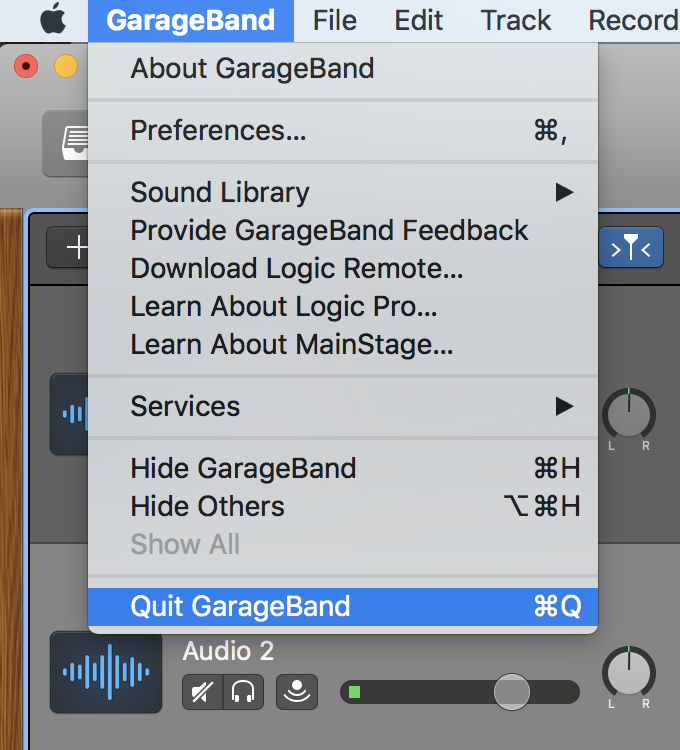Solo the Audio 2 track with headphones icon
Image resolution: width=680 pixels, height=750 pixels.
click(243, 692)
